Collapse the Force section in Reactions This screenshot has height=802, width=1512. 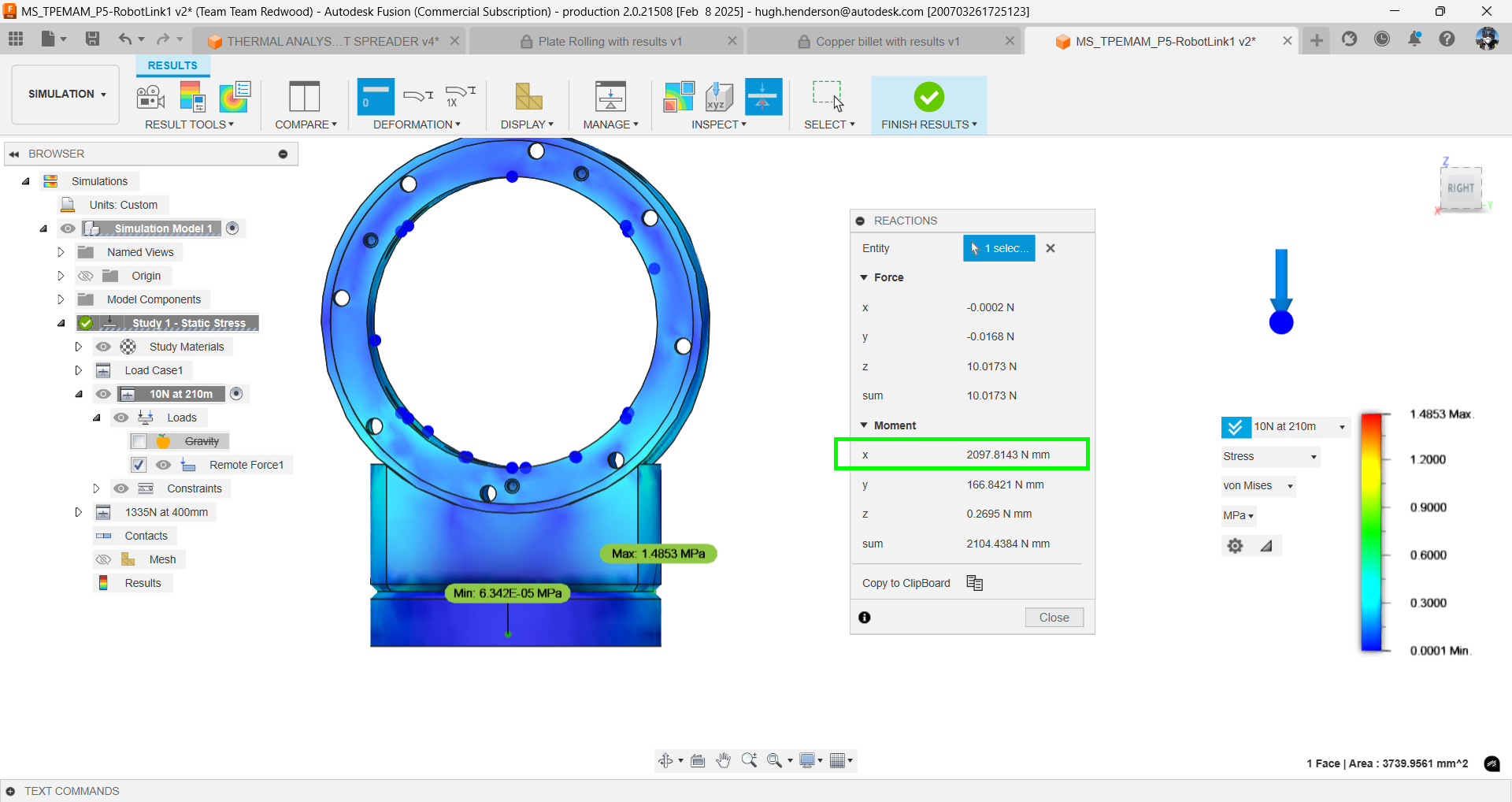tap(864, 277)
